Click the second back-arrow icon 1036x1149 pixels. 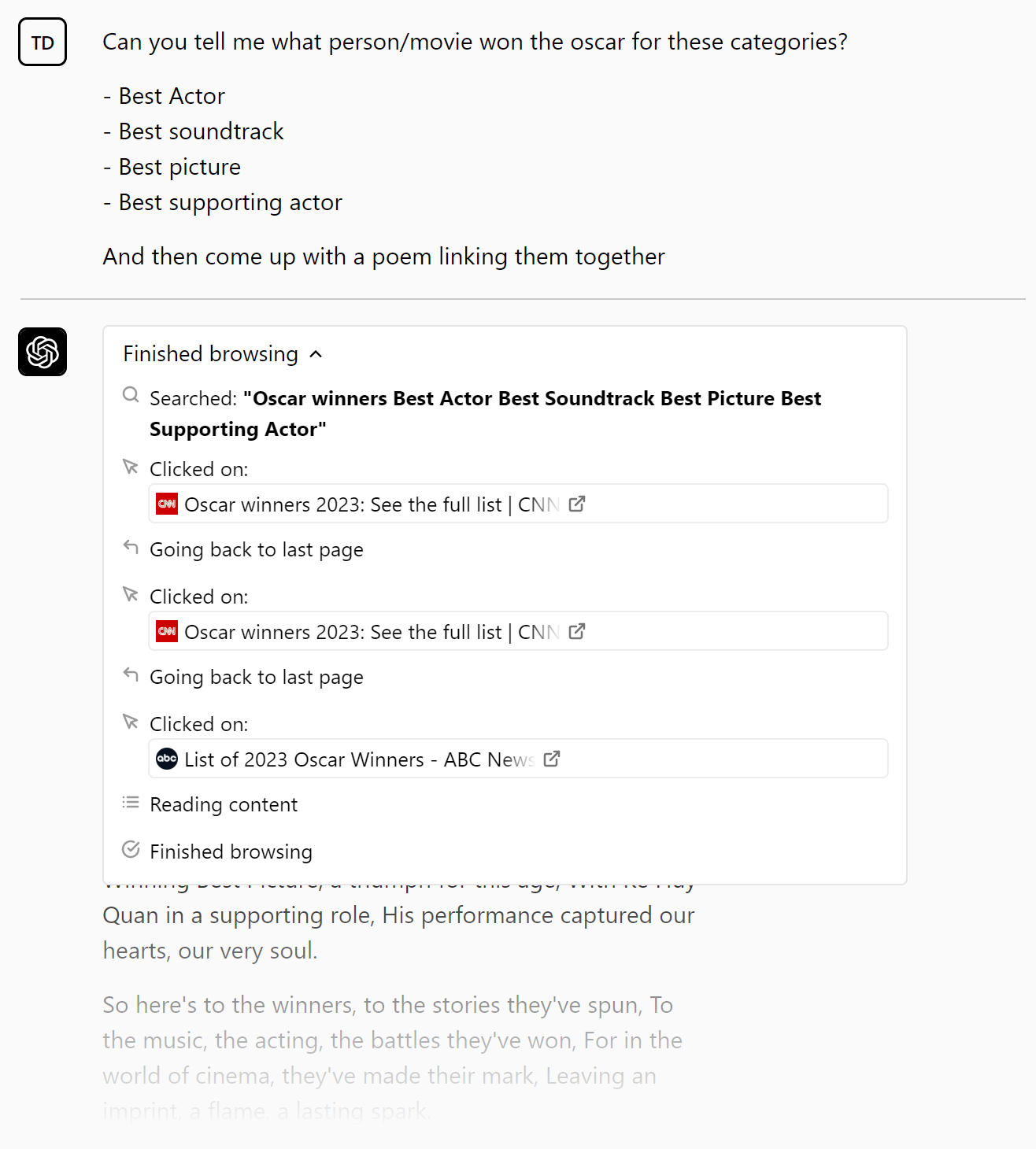point(131,674)
